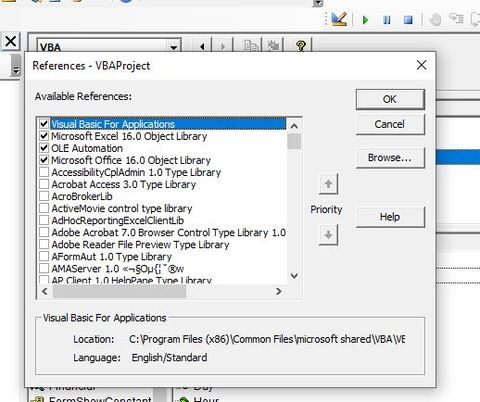Enable the AcroBrokerLib reference checkbox
The height and width of the screenshot is (402, 480).
click(44, 196)
